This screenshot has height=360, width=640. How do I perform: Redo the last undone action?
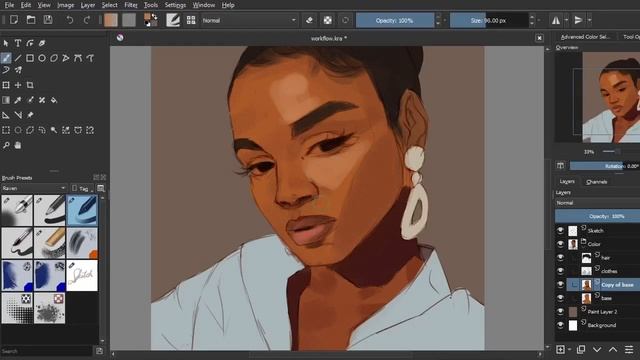87,20
